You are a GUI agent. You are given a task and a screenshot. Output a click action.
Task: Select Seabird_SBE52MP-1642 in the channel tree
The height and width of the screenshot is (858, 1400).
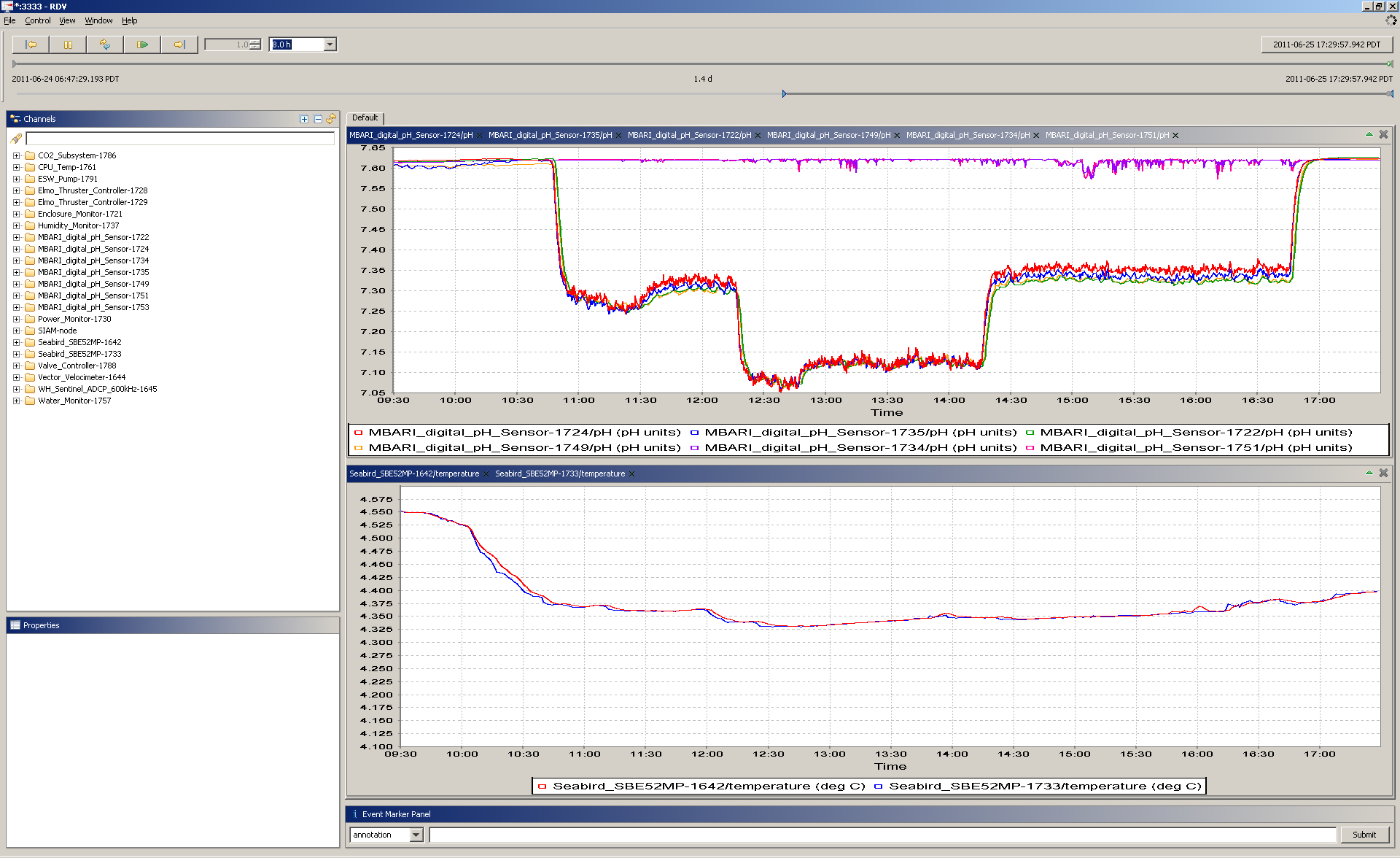click(79, 342)
